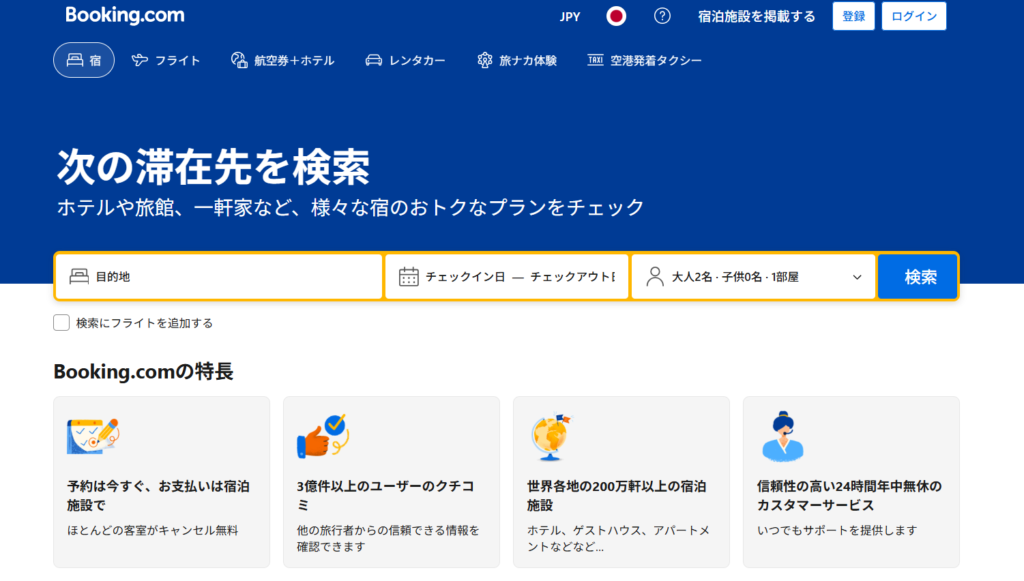The image size is (1024, 581).
Task: Click the 宿泊施設を掲載する link
Action: (756, 16)
